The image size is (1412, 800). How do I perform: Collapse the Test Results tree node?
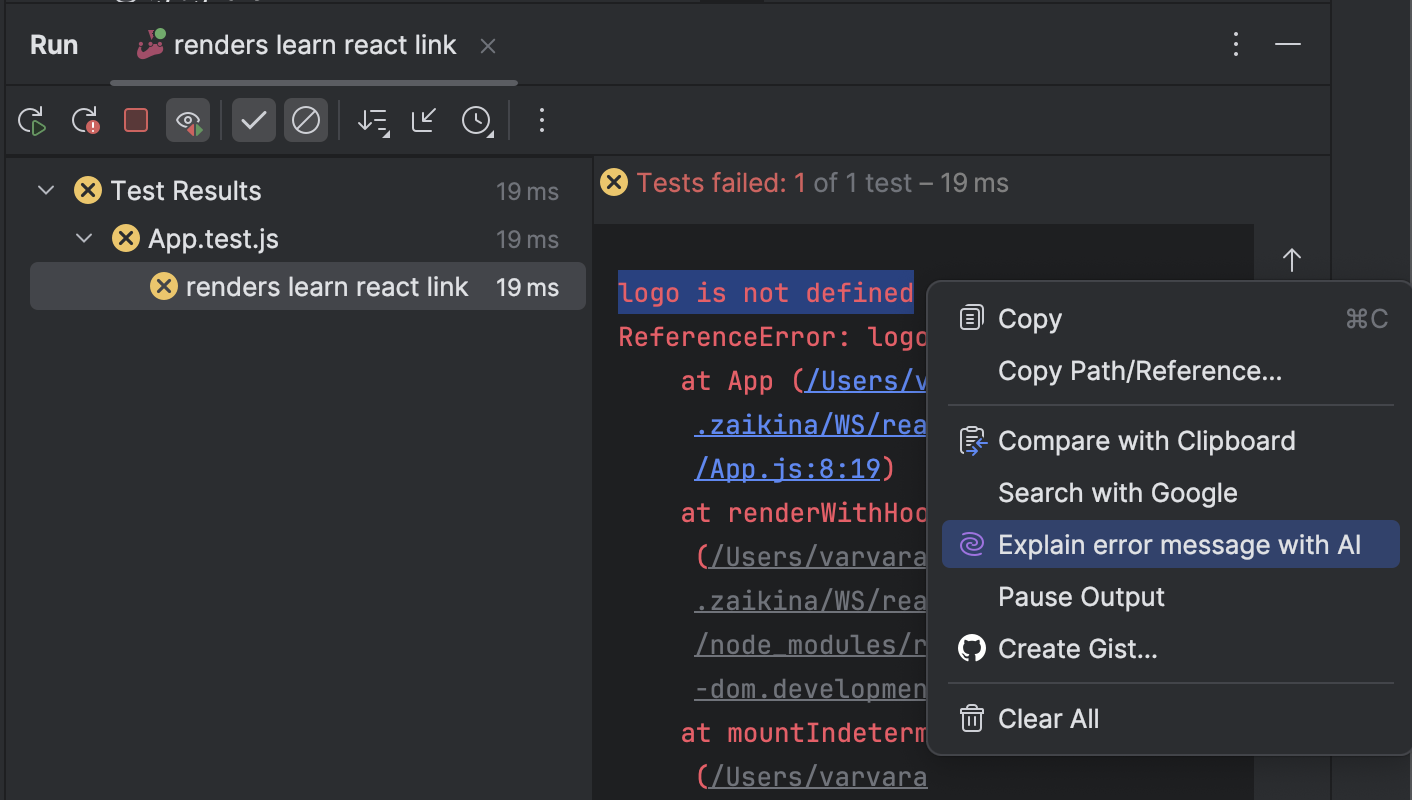click(46, 190)
